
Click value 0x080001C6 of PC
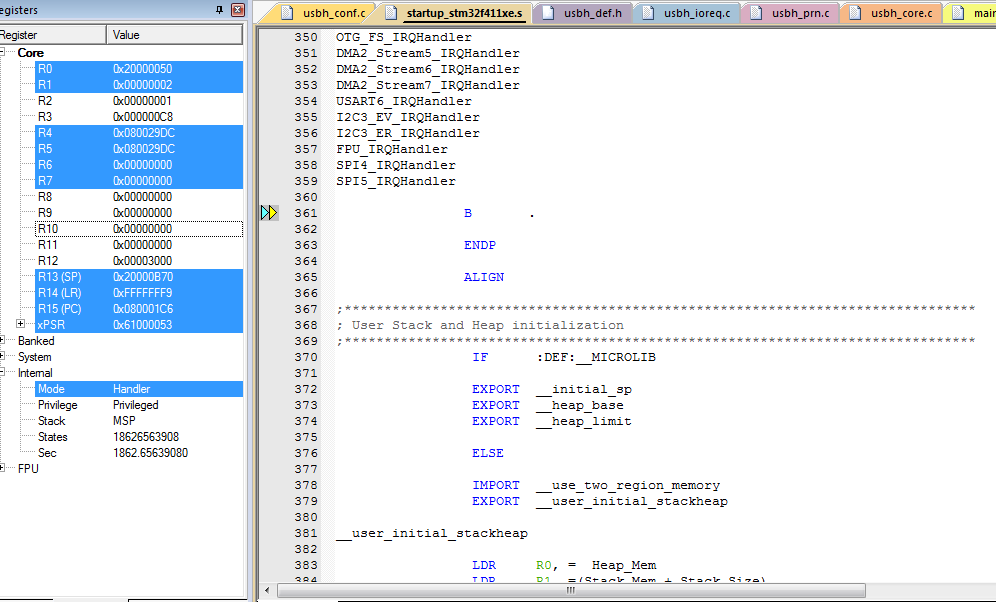[142, 309]
